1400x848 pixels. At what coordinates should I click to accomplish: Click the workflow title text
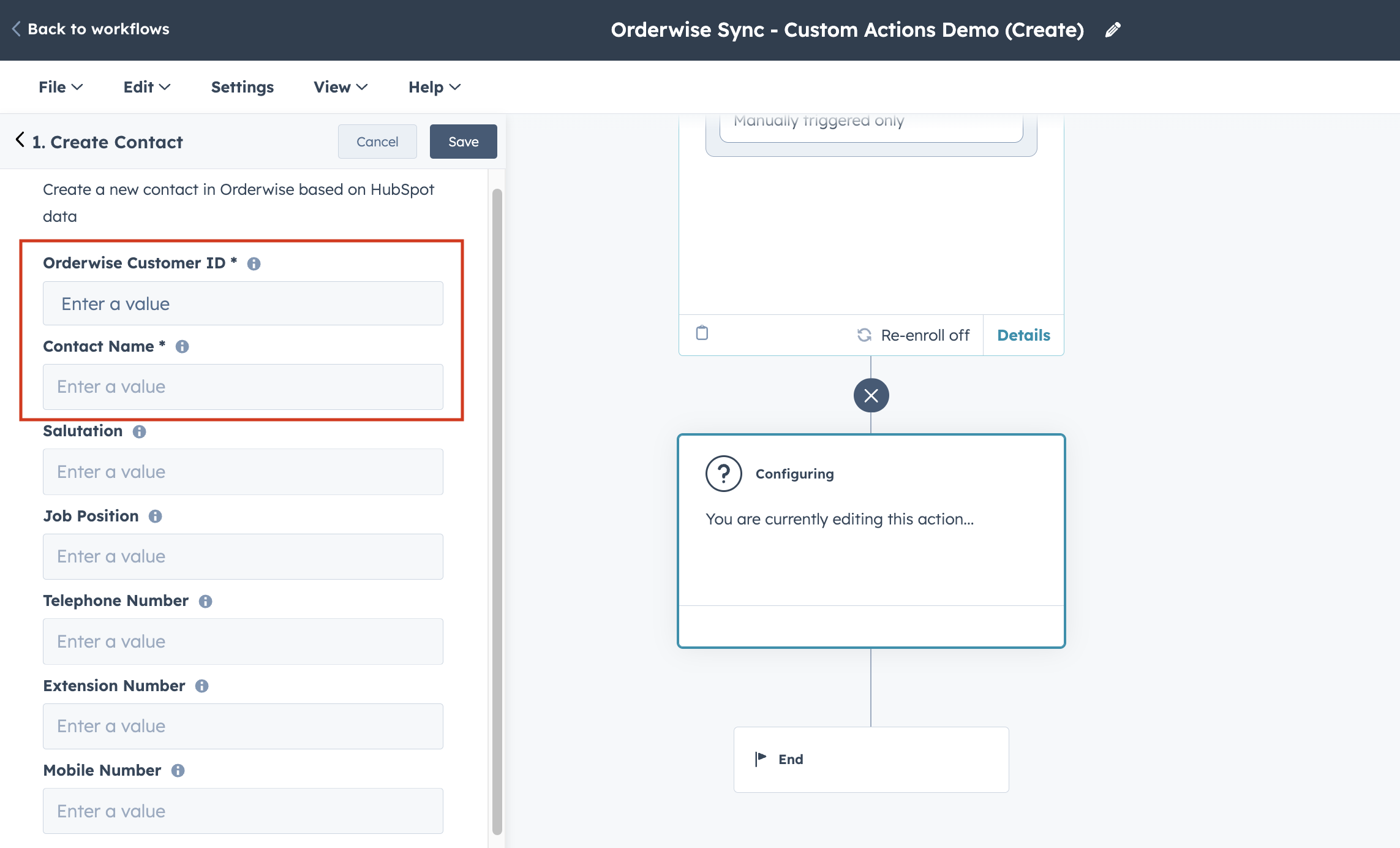coord(847,29)
